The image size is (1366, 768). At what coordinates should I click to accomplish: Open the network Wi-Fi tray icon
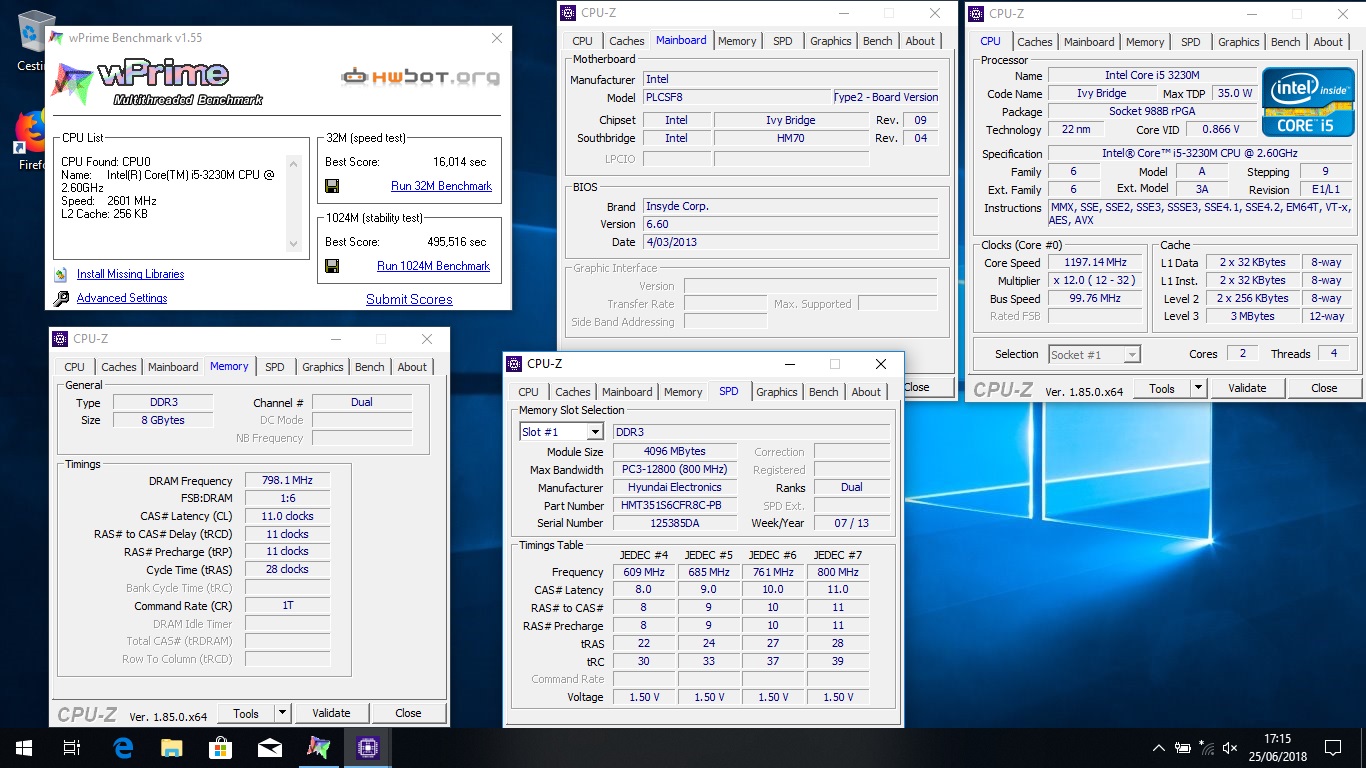pyautogui.click(x=1207, y=747)
